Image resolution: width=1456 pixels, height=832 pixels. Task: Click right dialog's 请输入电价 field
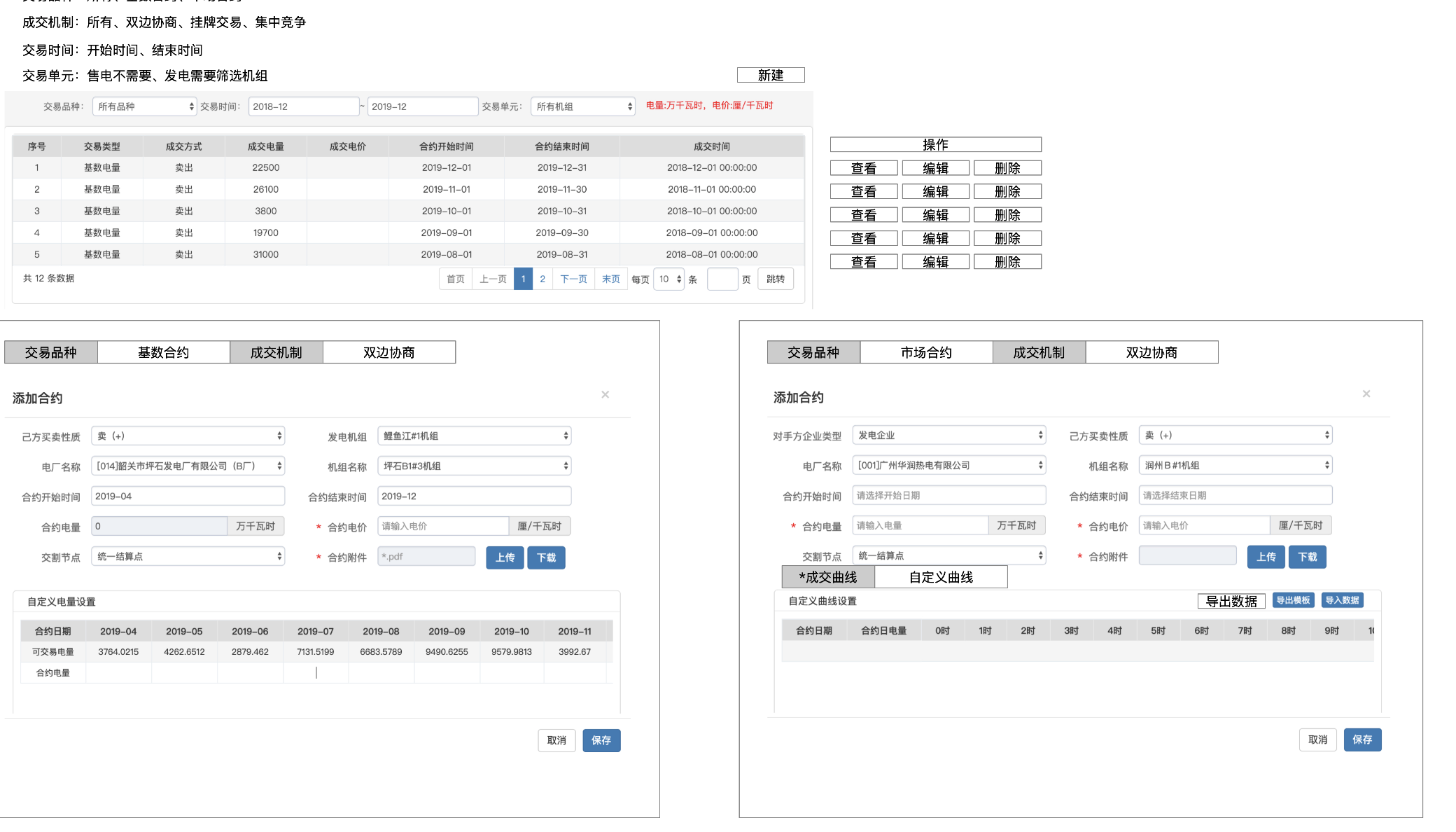1205,525
